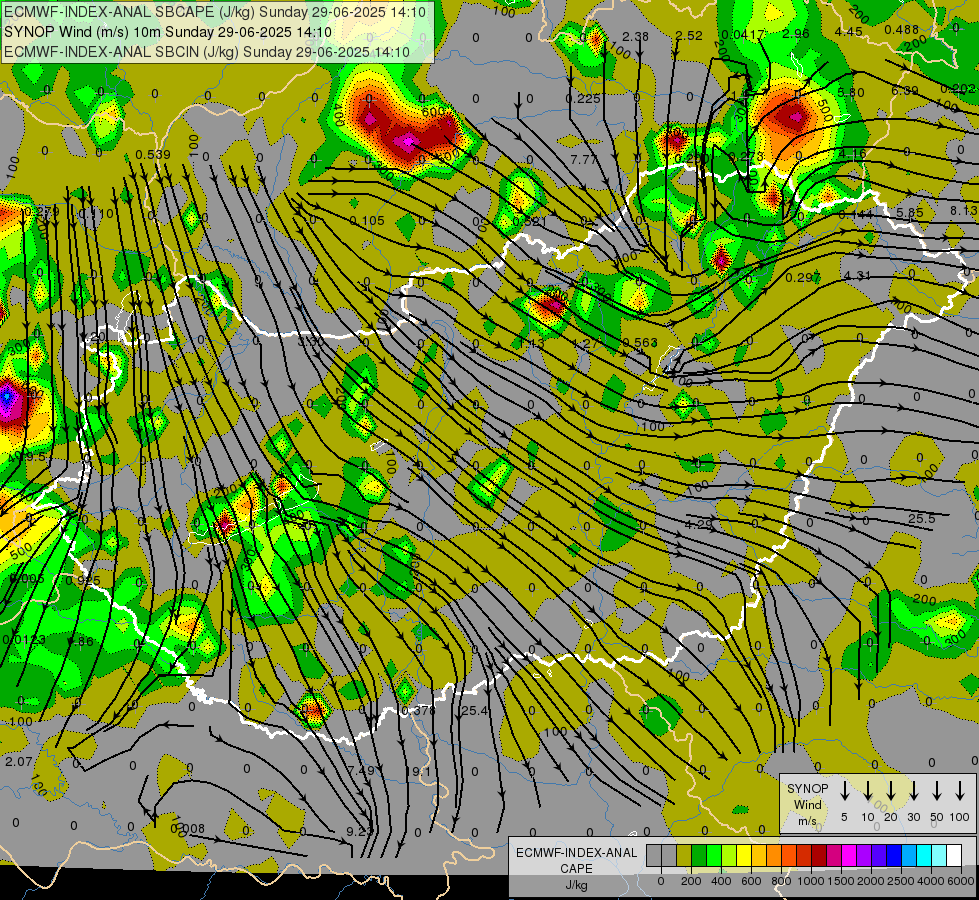Viewport: 979px width, 900px height.
Task: Select the dark green swatch in the CAPE scale
Action: click(699, 855)
